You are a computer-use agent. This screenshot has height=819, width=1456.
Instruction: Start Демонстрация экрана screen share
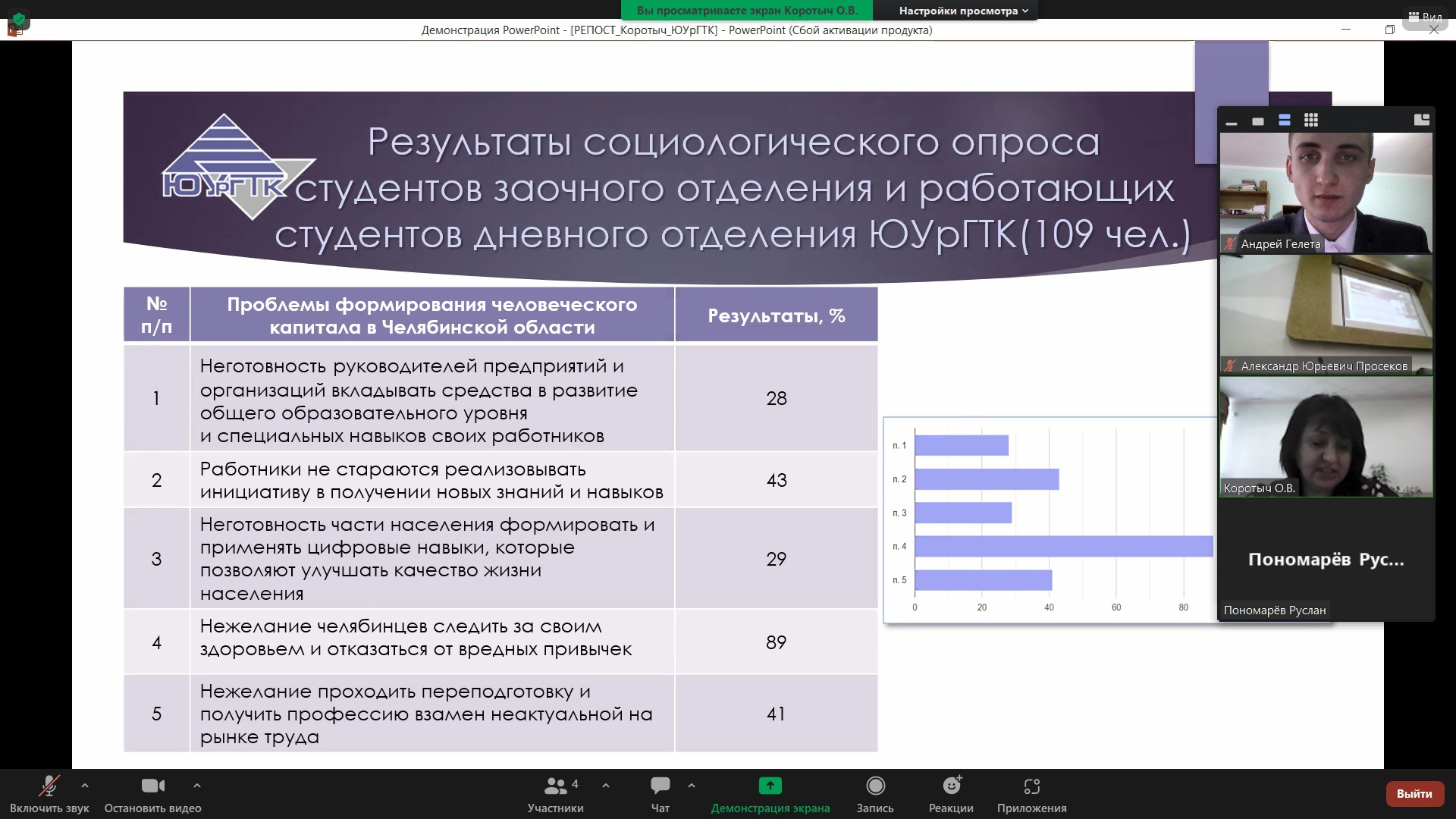770,794
